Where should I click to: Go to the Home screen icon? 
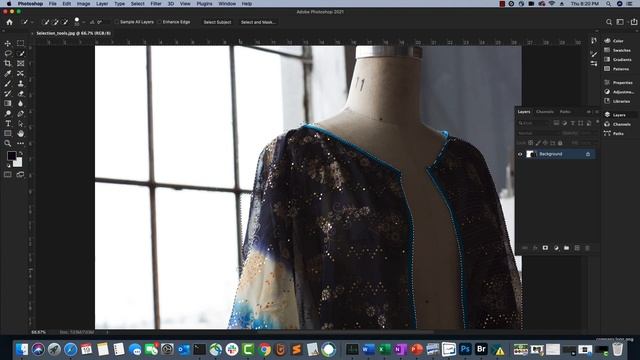coord(9,22)
